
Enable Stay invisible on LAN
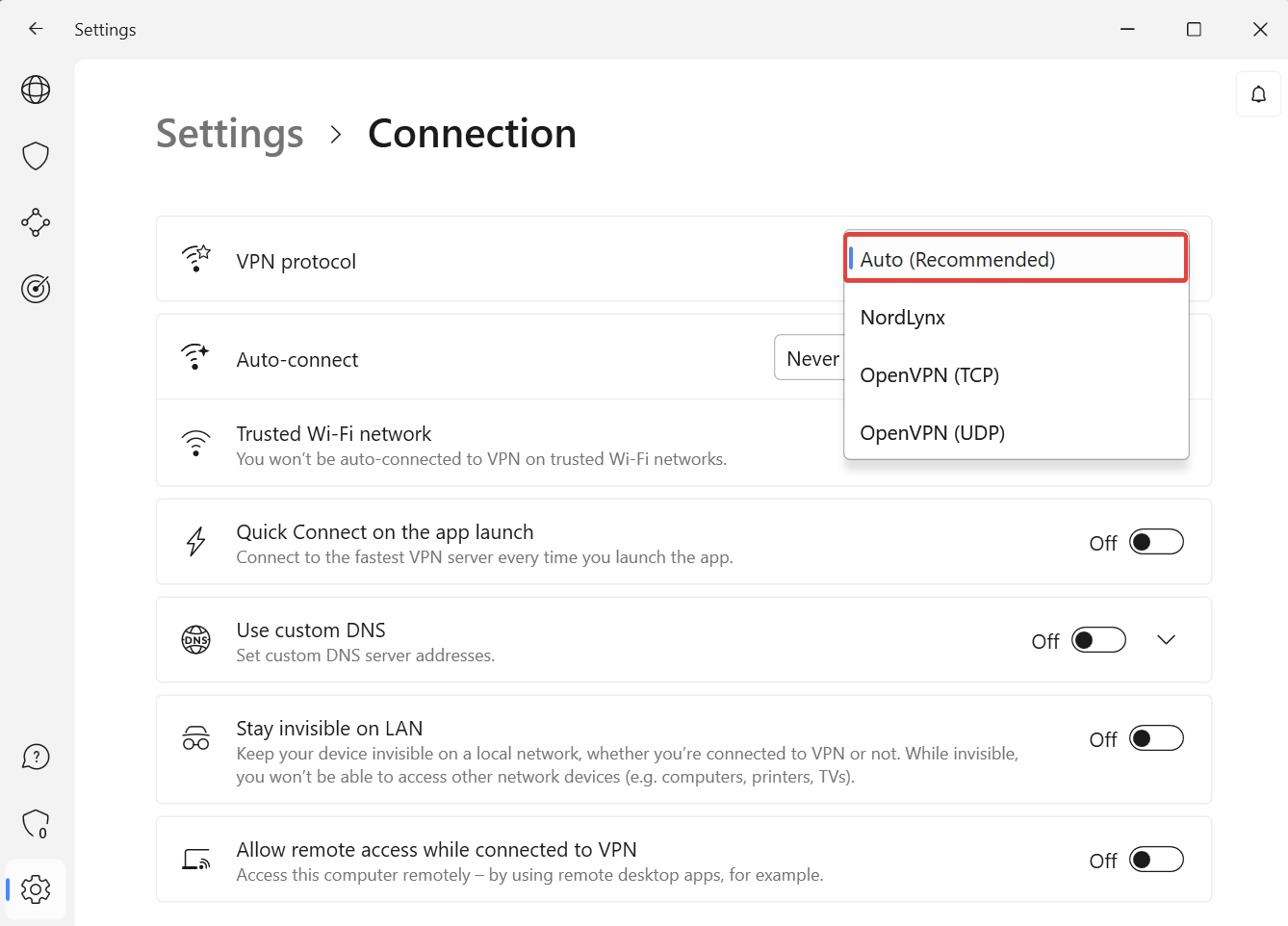[x=1155, y=737]
